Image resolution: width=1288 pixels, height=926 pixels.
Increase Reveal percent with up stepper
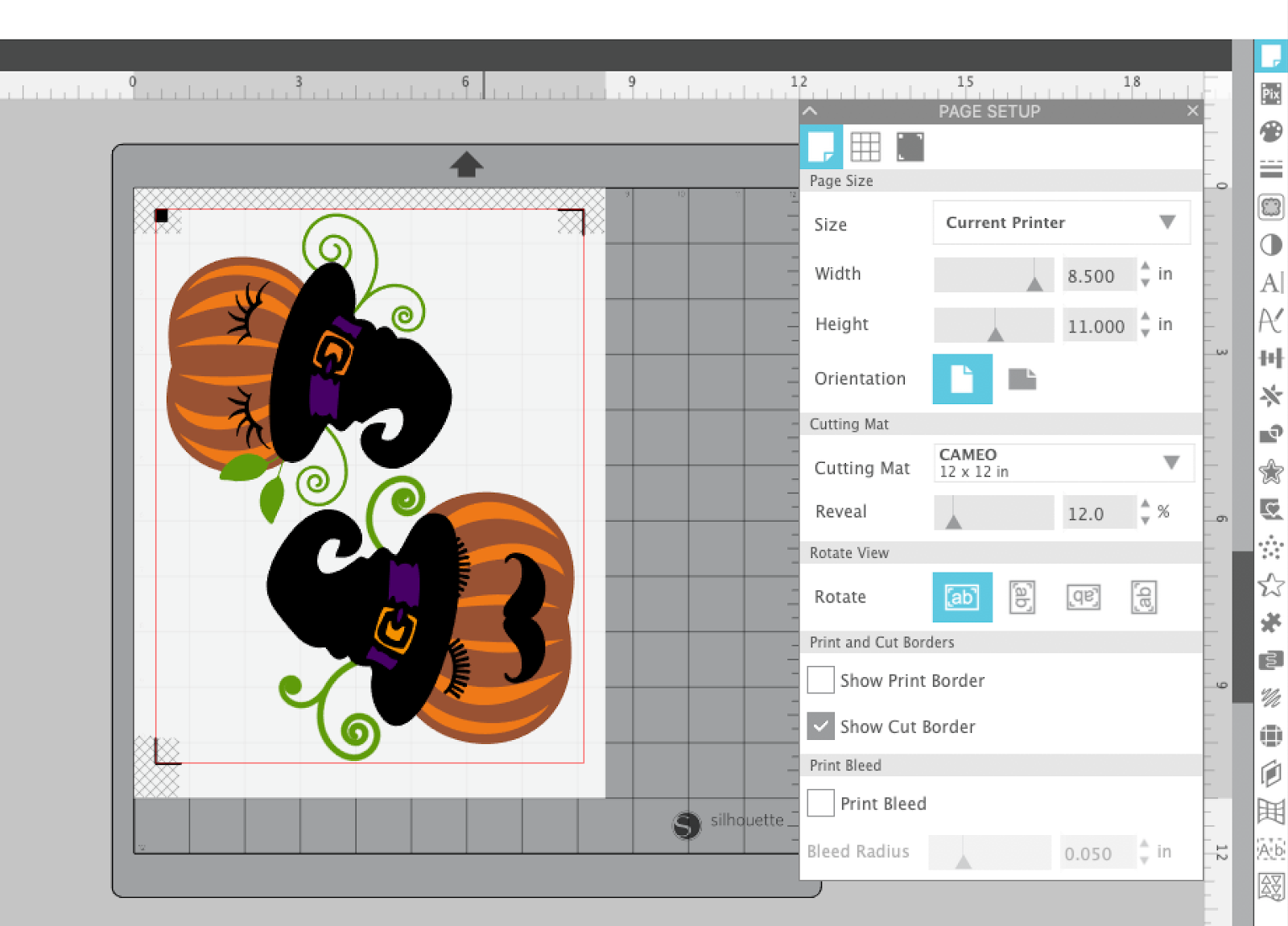[1145, 503]
